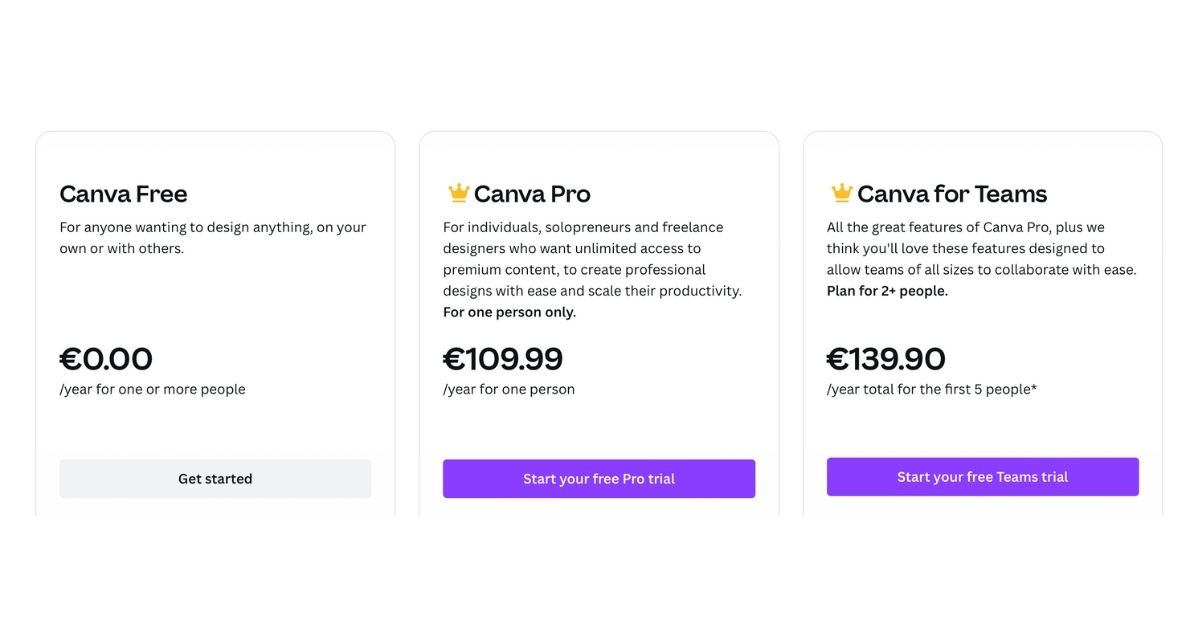Select the Canva Pro pricing card

[x=598, y=320]
